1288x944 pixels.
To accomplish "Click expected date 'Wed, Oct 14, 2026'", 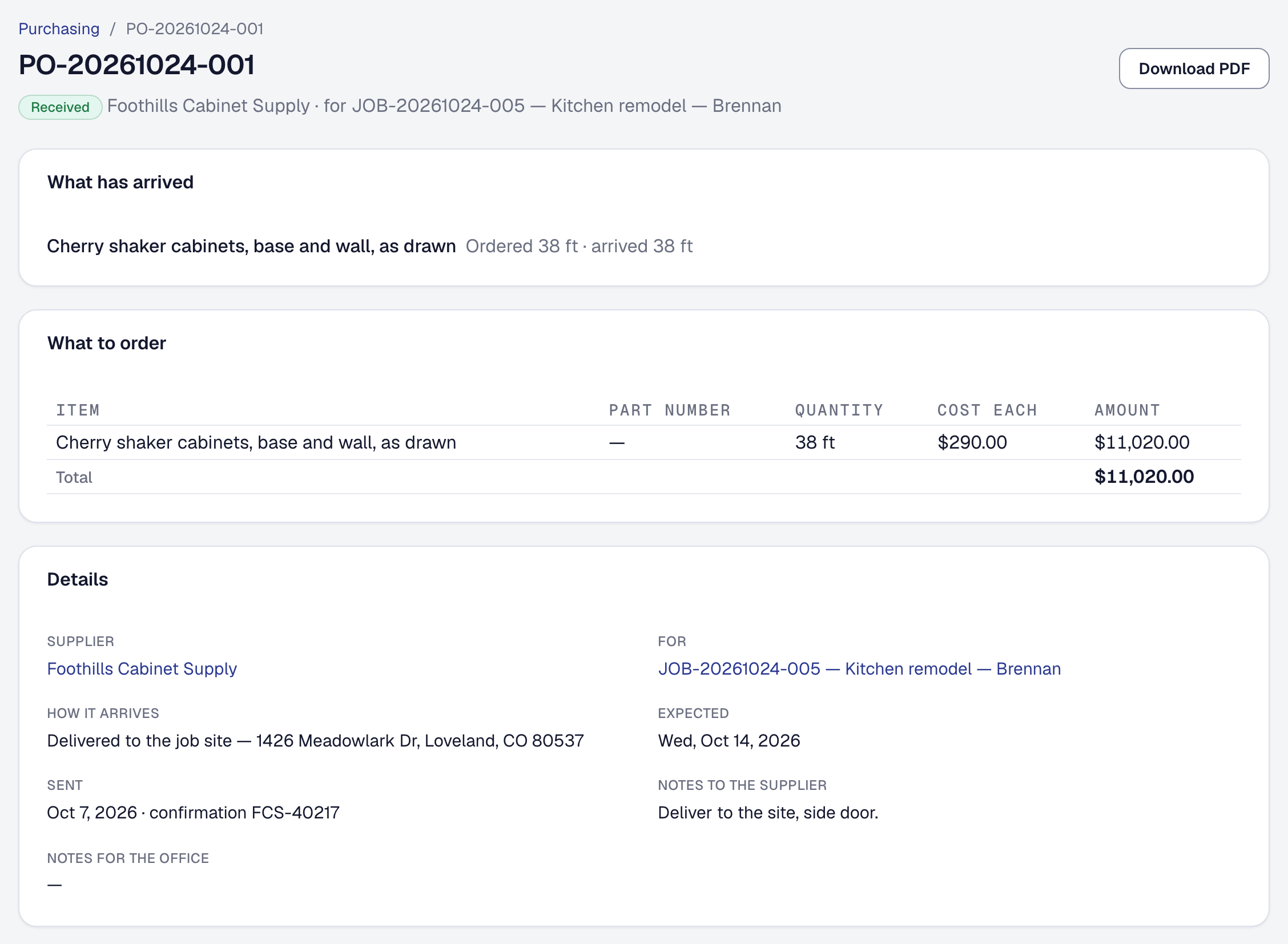I will [729, 741].
